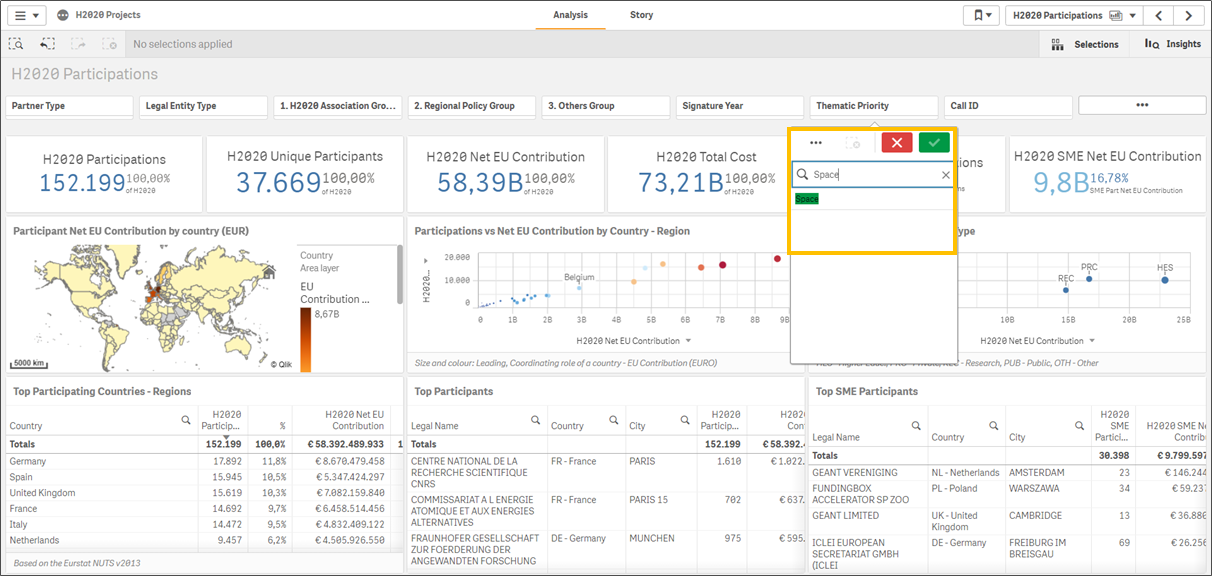Search City column in Top SME Participants

click(1080, 426)
